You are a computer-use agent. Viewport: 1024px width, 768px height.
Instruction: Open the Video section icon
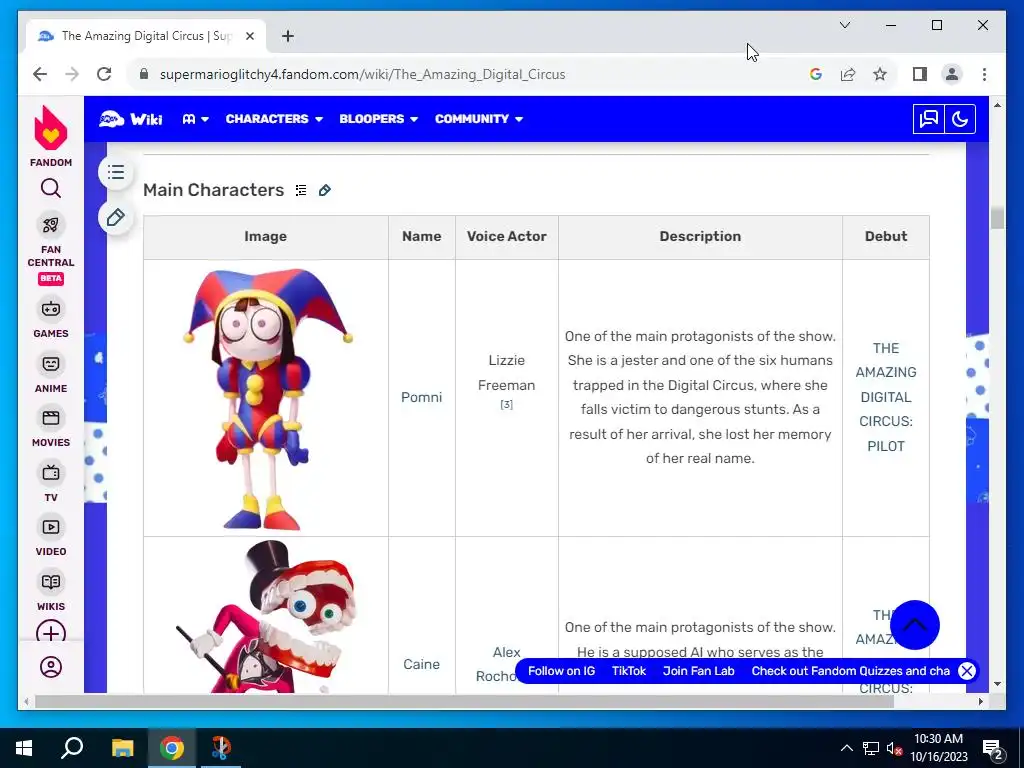[51, 527]
